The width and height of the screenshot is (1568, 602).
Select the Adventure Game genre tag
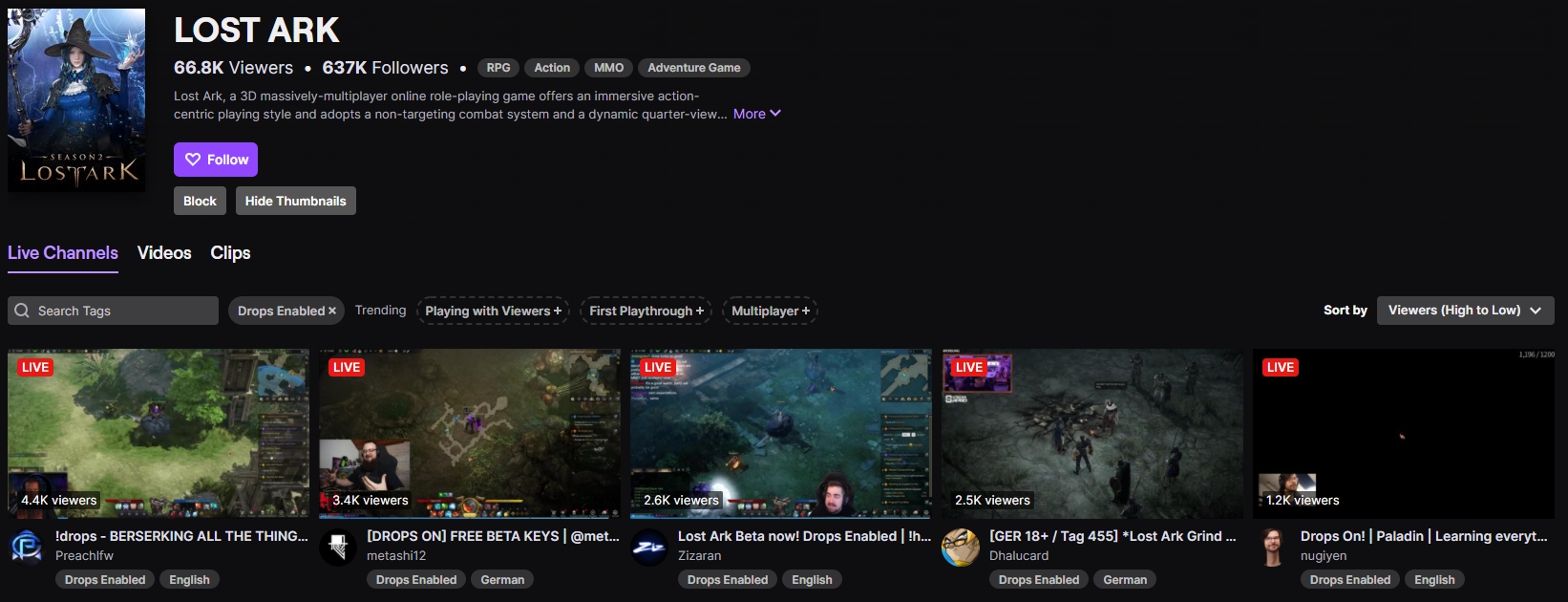click(694, 68)
